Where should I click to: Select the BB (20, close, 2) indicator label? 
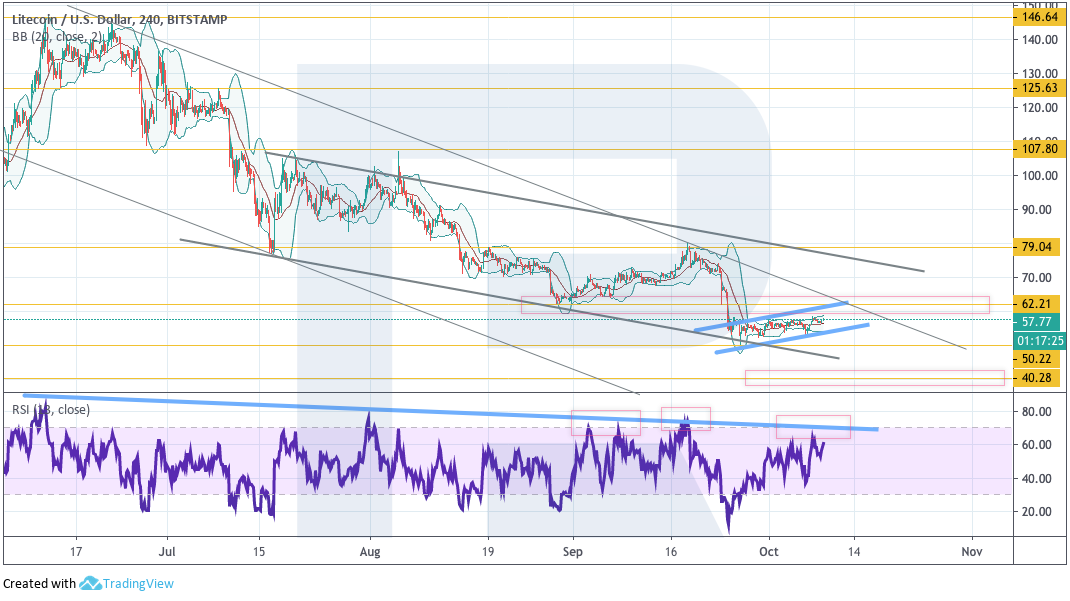pyautogui.click(x=57, y=37)
